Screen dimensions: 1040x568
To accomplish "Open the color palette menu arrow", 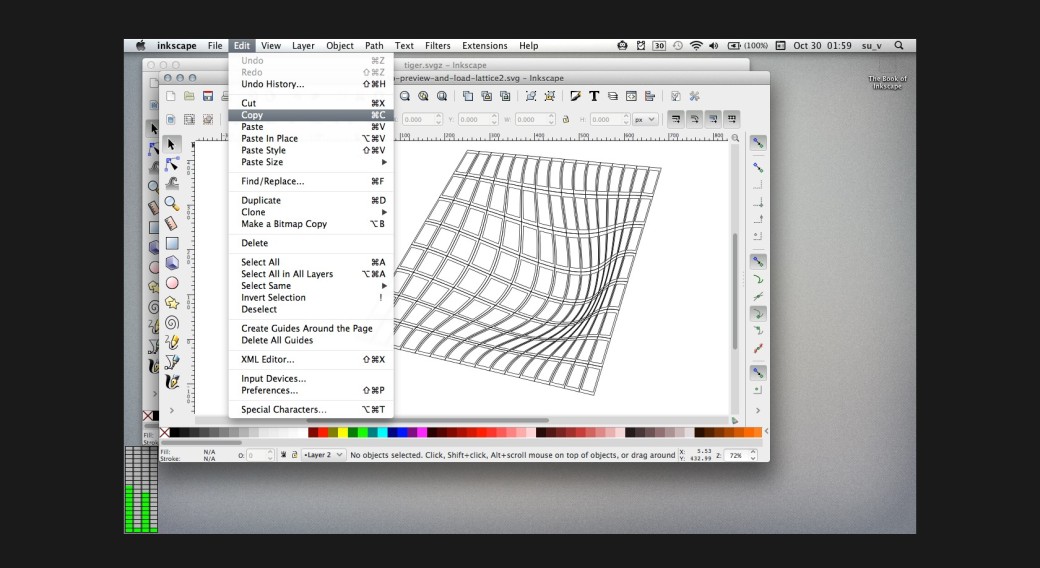I will 767,431.
